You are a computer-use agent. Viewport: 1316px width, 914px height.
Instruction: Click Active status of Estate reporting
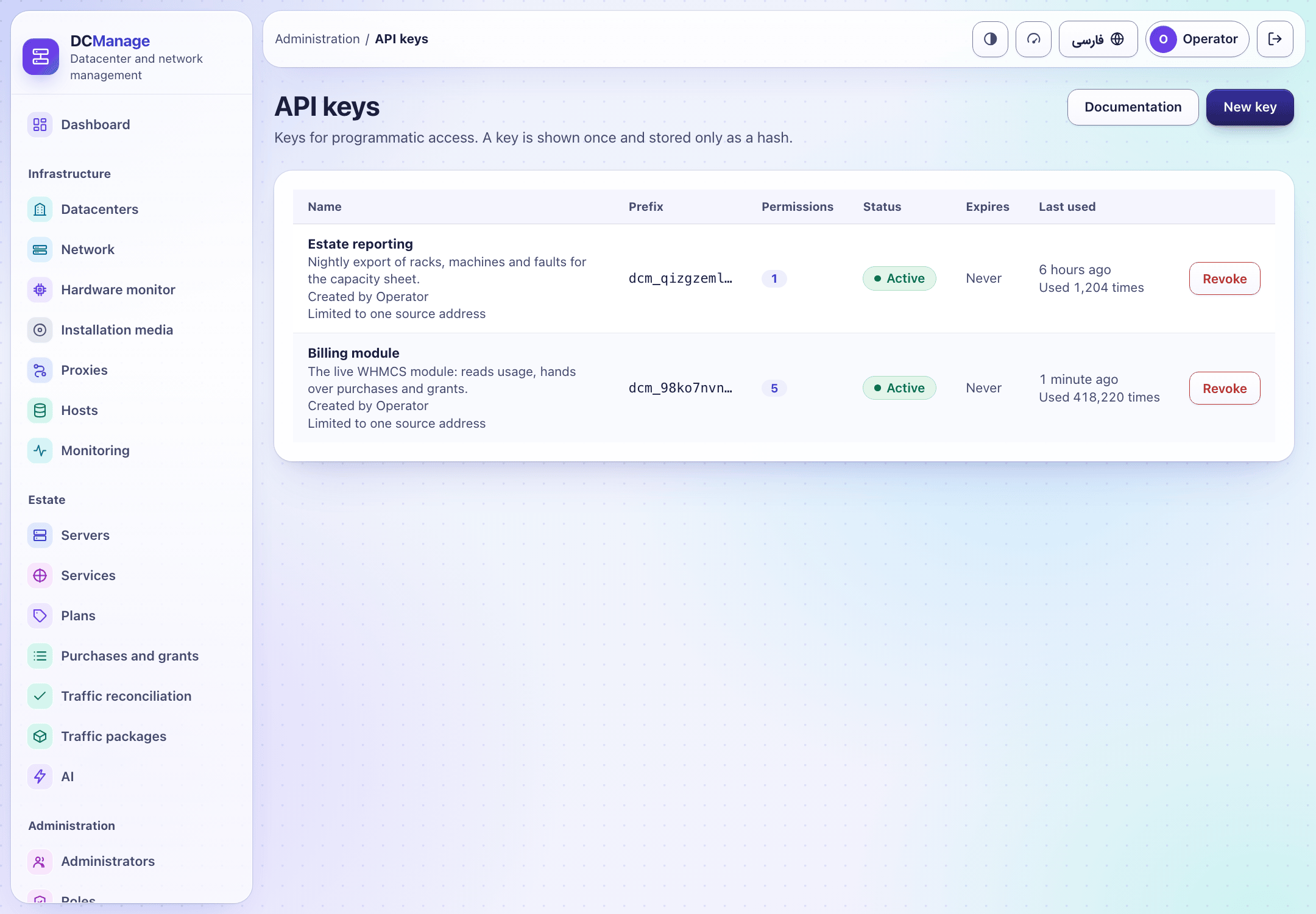pos(899,278)
